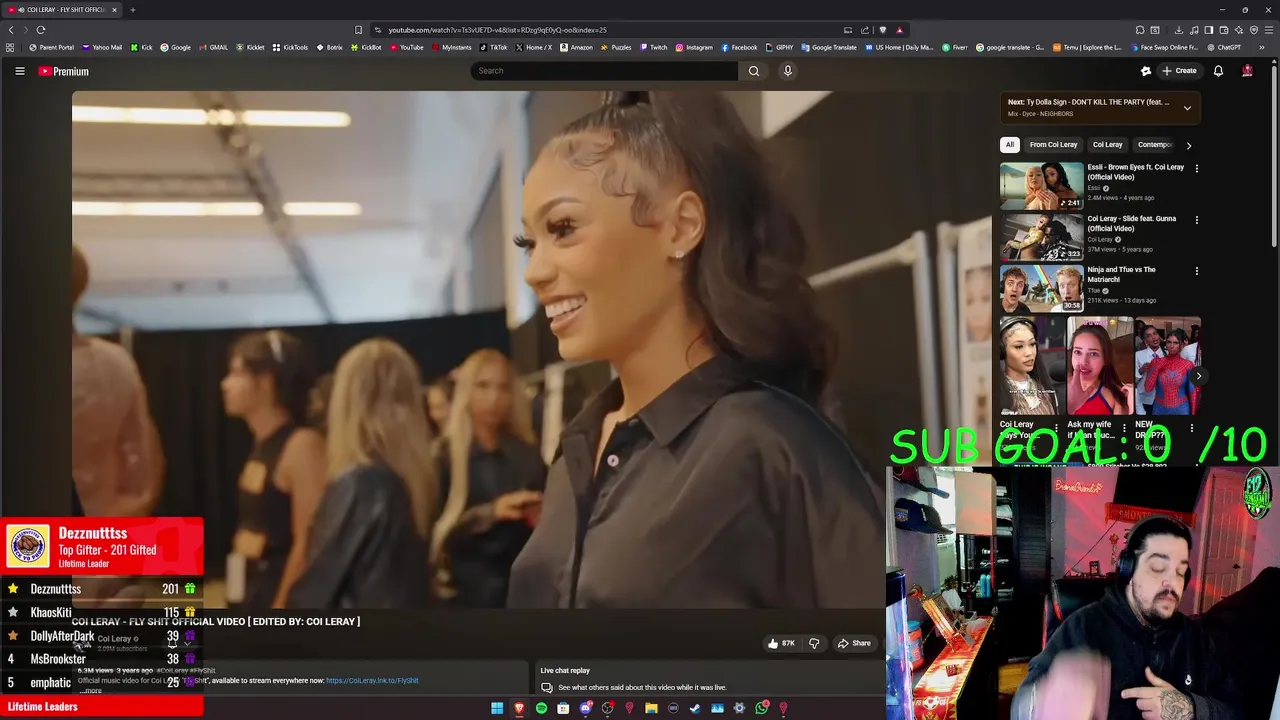1280x720 pixels.
Task: Open options for Slide feat. Gunna video
Action: coord(1196,219)
